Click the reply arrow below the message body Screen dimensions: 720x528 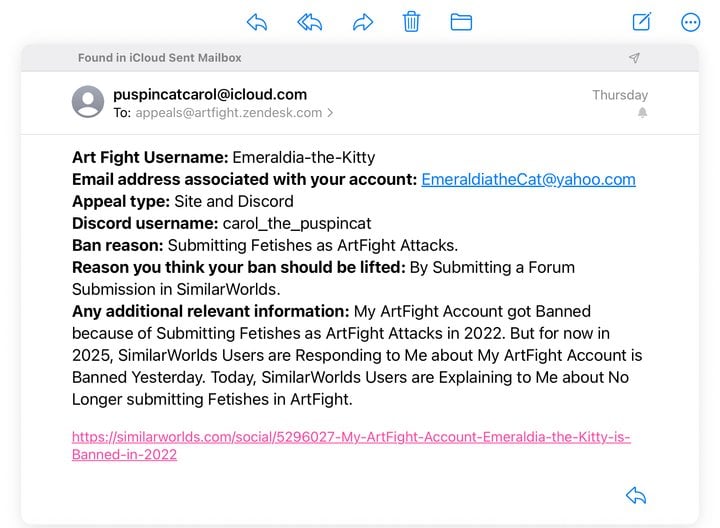point(636,495)
